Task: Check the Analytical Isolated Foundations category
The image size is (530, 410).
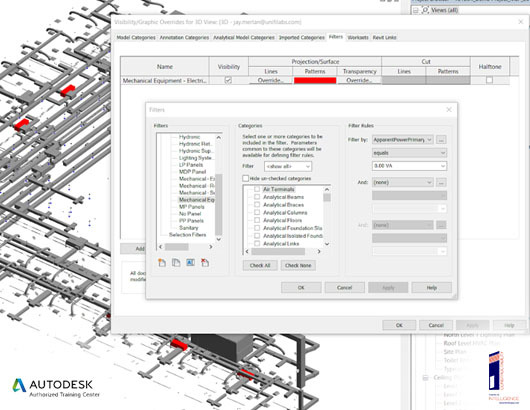Action: click(257, 236)
